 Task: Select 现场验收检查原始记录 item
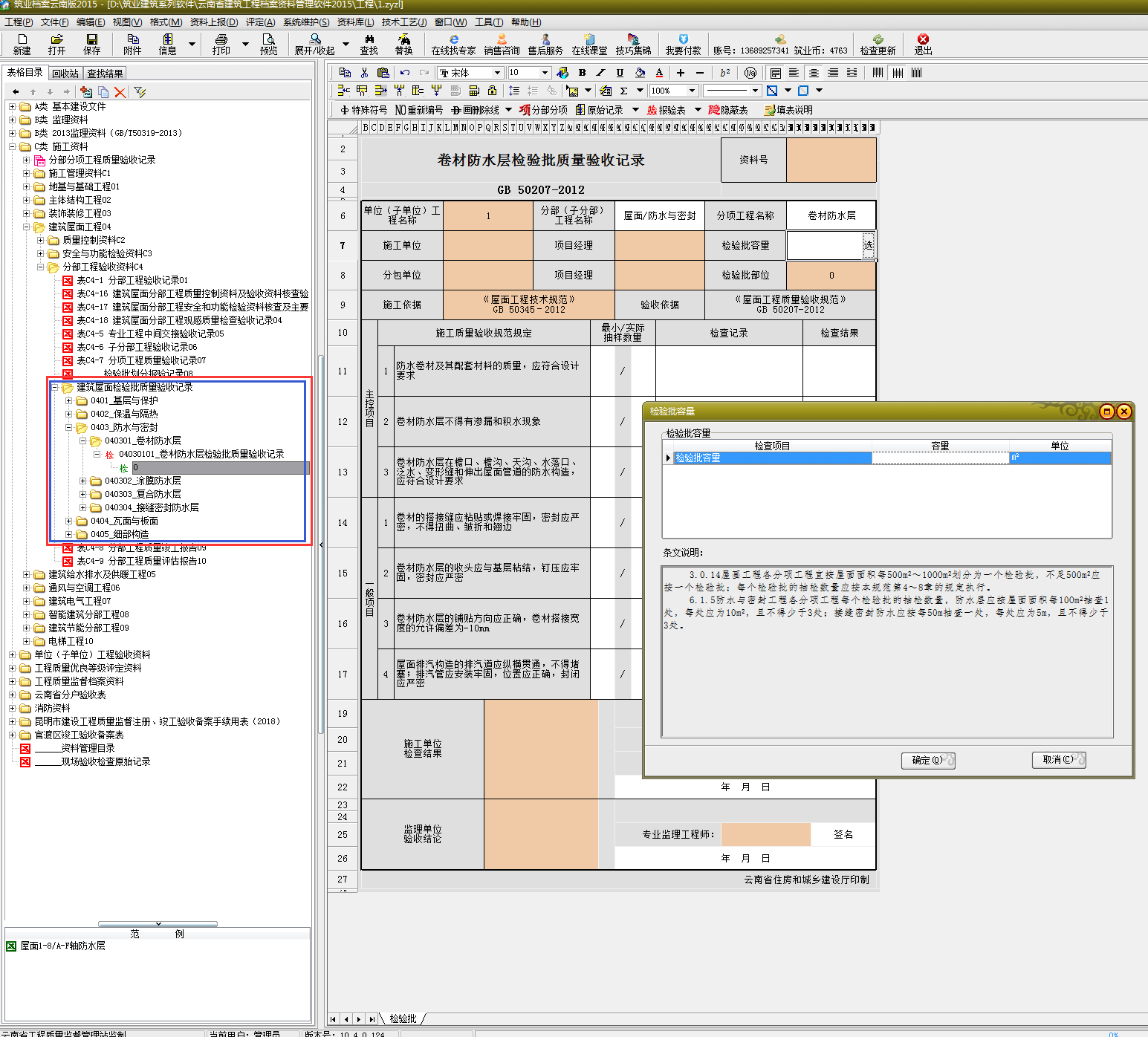[x=93, y=761]
